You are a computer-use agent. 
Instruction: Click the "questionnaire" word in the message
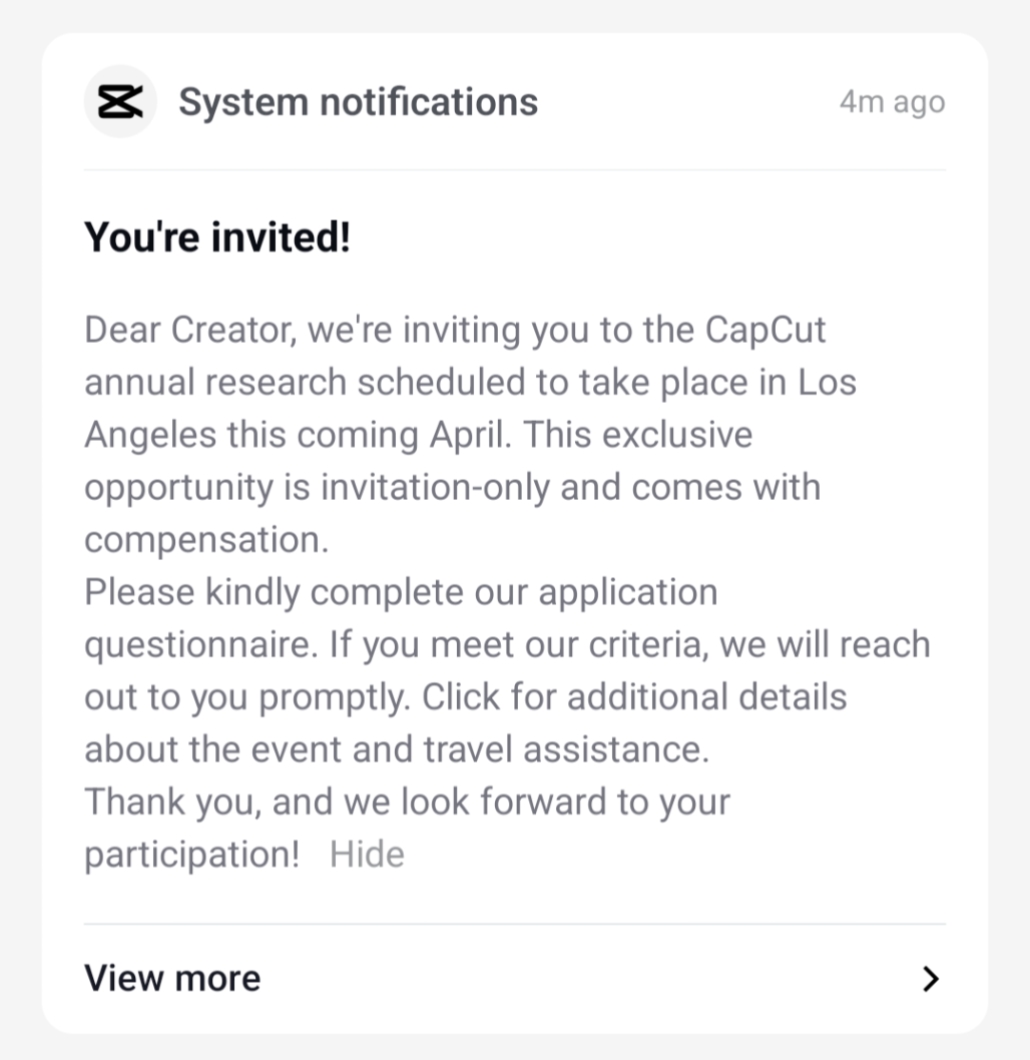[200, 645]
